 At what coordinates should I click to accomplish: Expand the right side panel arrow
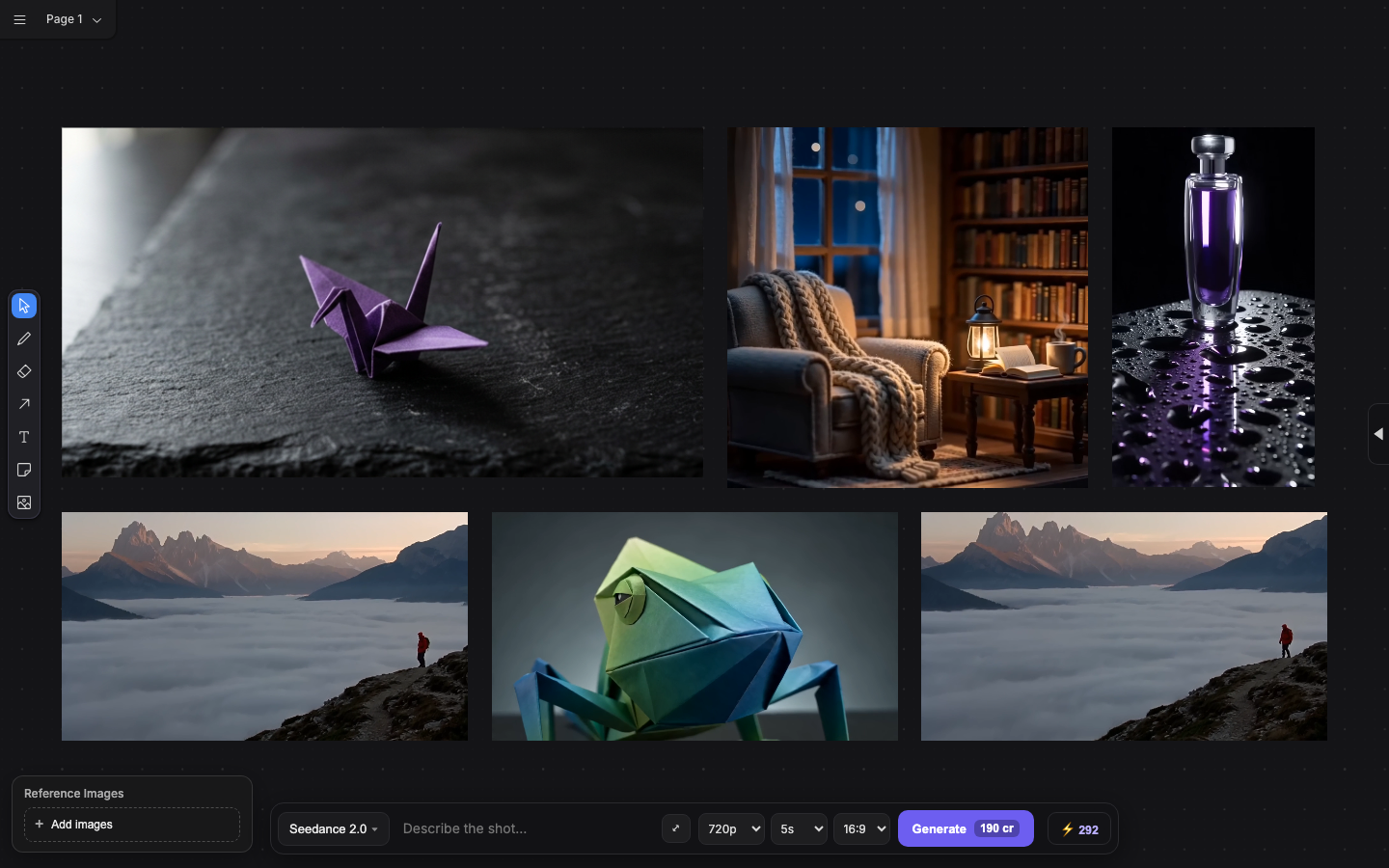point(1378,434)
